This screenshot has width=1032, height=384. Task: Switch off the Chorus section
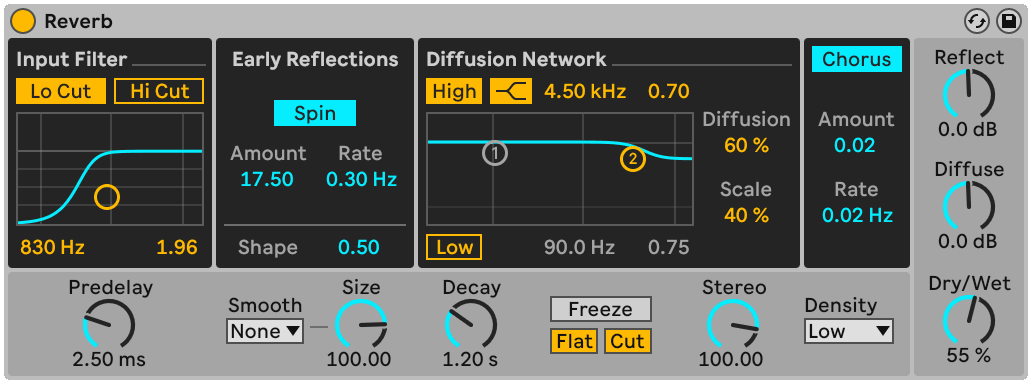[x=856, y=59]
